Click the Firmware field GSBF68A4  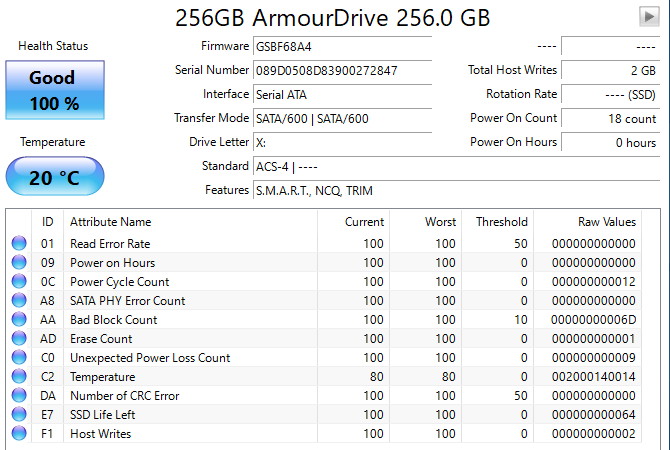pyautogui.click(x=342, y=46)
